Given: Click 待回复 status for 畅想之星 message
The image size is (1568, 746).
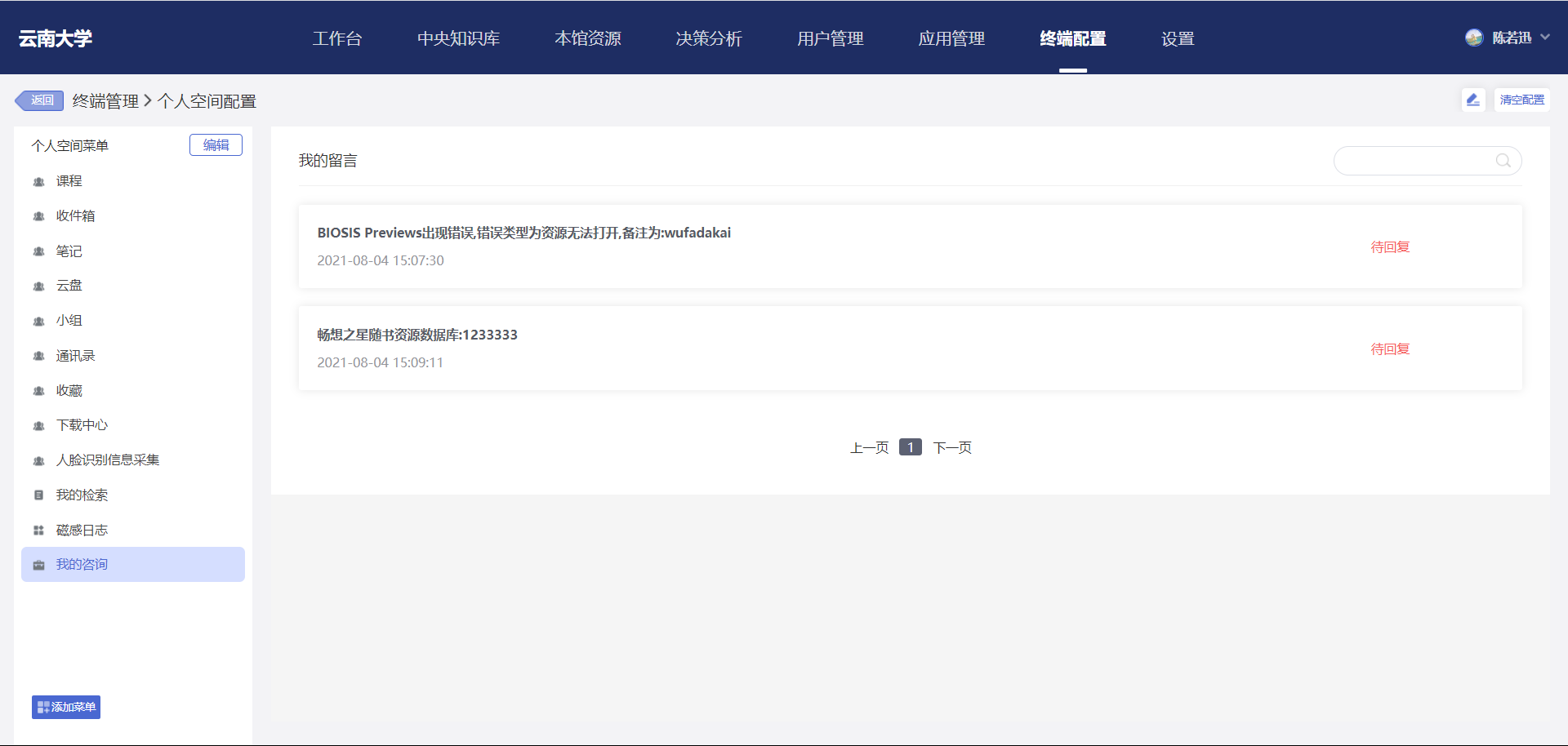Looking at the screenshot, I should click(x=1390, y=349).
